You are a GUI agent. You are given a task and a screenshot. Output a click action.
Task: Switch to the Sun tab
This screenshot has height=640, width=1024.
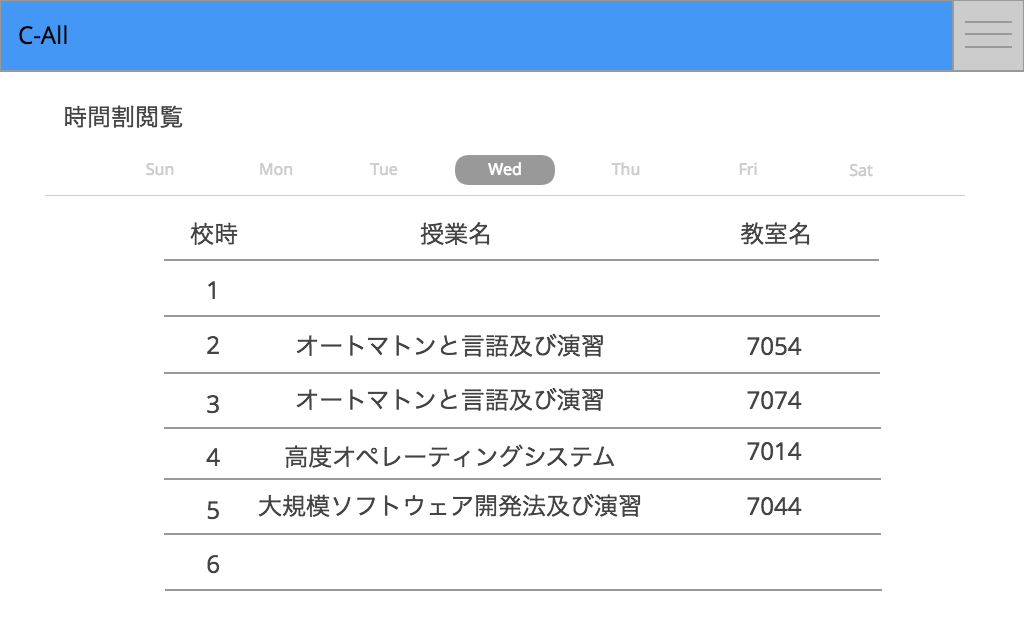point(160,170)
